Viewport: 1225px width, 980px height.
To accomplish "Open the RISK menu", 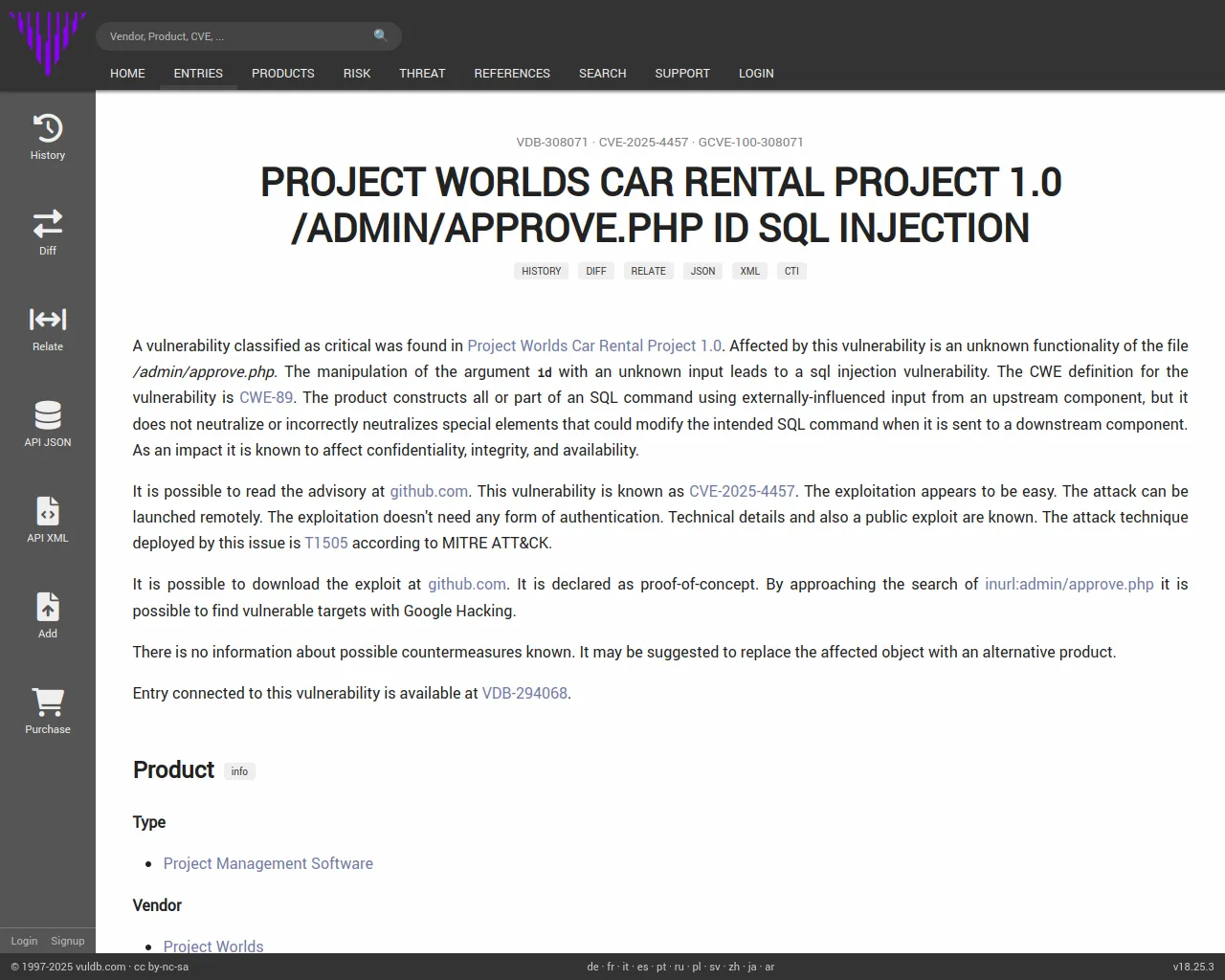I will pyautogui.click(x=357, y=73).
